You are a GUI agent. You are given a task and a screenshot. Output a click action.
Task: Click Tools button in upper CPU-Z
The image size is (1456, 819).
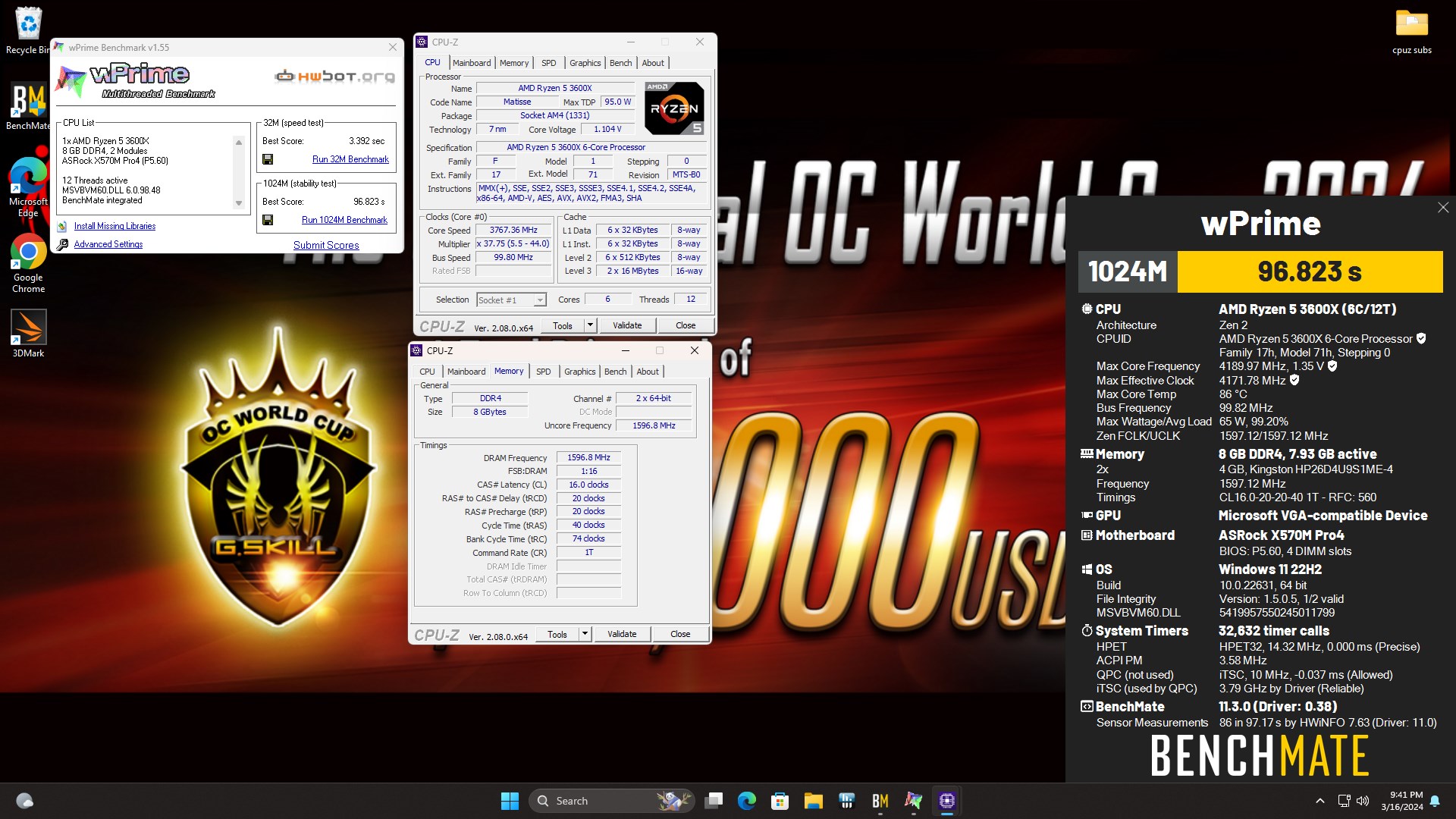pyautogui.click(x=563, y=325)
